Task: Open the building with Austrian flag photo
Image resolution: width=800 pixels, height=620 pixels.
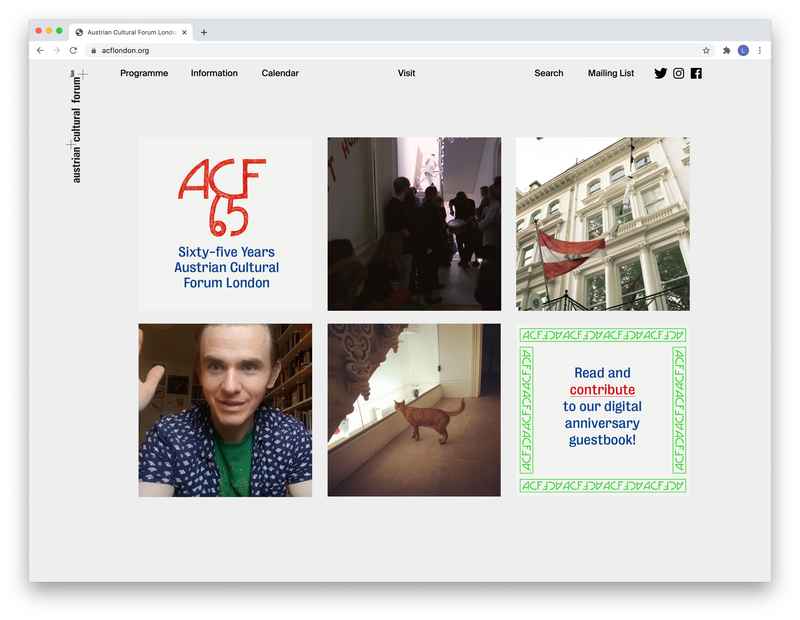Action: pyautogui.click(x=603, y=224)
